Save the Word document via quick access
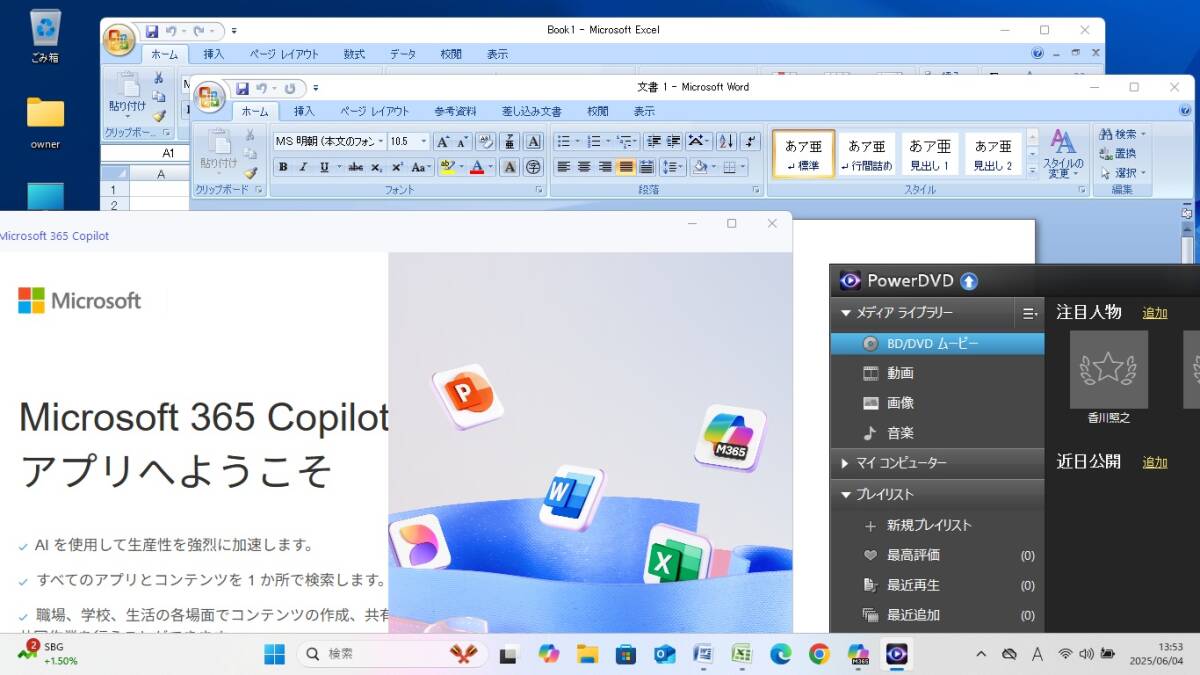 [x=241, y=88]
